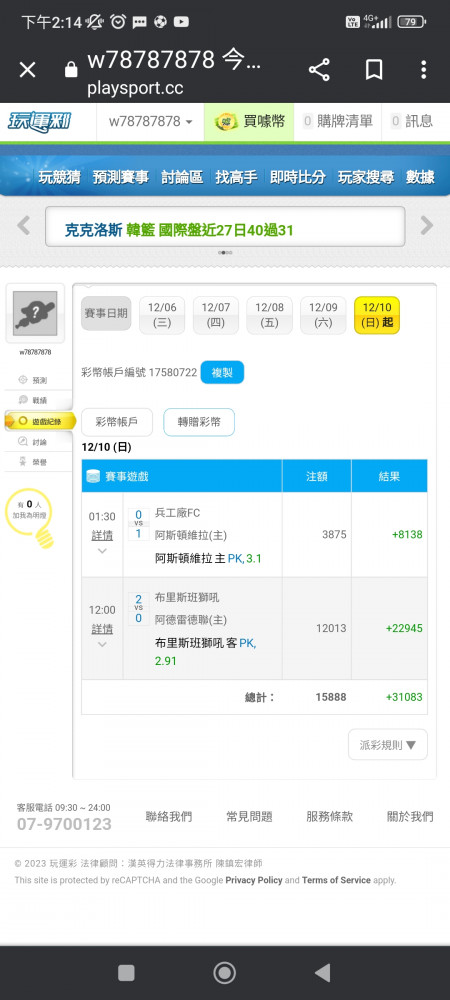Image resolution: width=450 pixels, height=1000 pixels.
Task: Go to 玩競猜 in navigation bar
Action: tap(59, 177)
